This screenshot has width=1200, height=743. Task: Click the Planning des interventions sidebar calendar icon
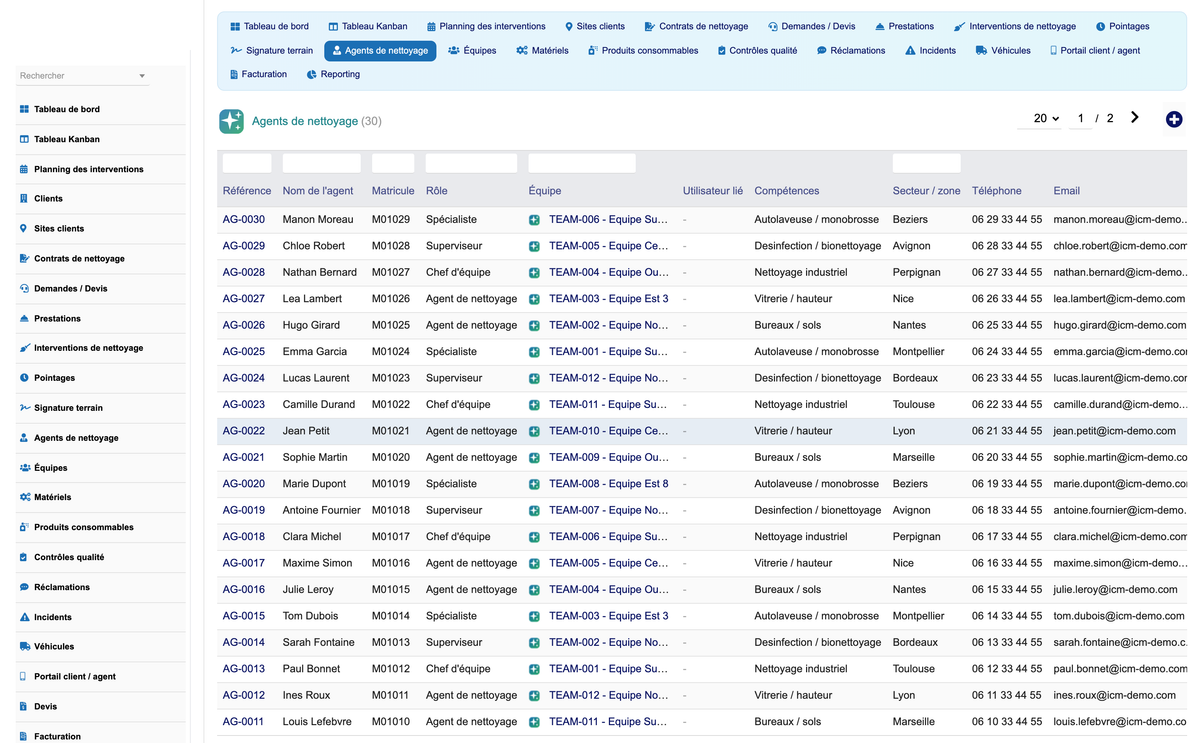[x=24, y=169]
